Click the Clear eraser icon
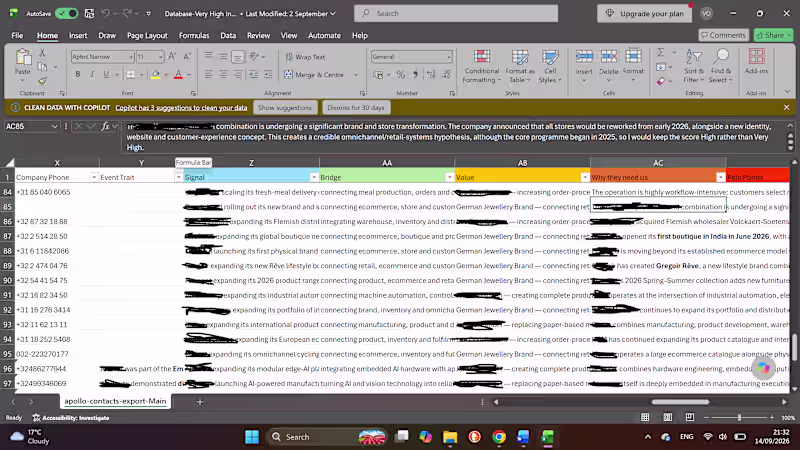800x450 pixels. point(661,81)
